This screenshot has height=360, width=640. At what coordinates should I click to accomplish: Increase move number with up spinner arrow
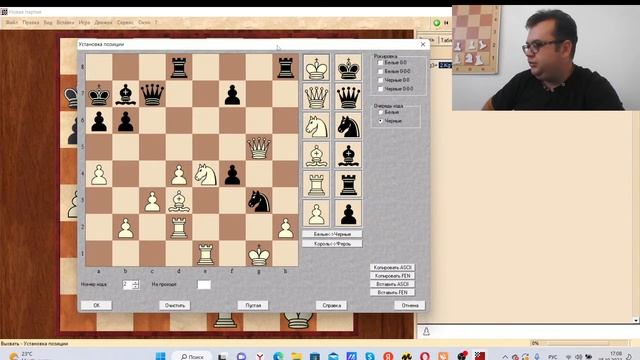136,282
